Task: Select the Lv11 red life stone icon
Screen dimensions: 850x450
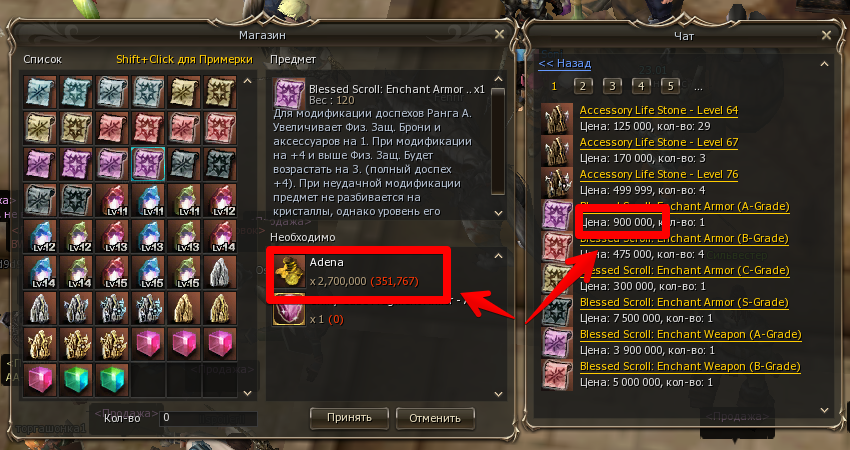Action: click(112, 200)
